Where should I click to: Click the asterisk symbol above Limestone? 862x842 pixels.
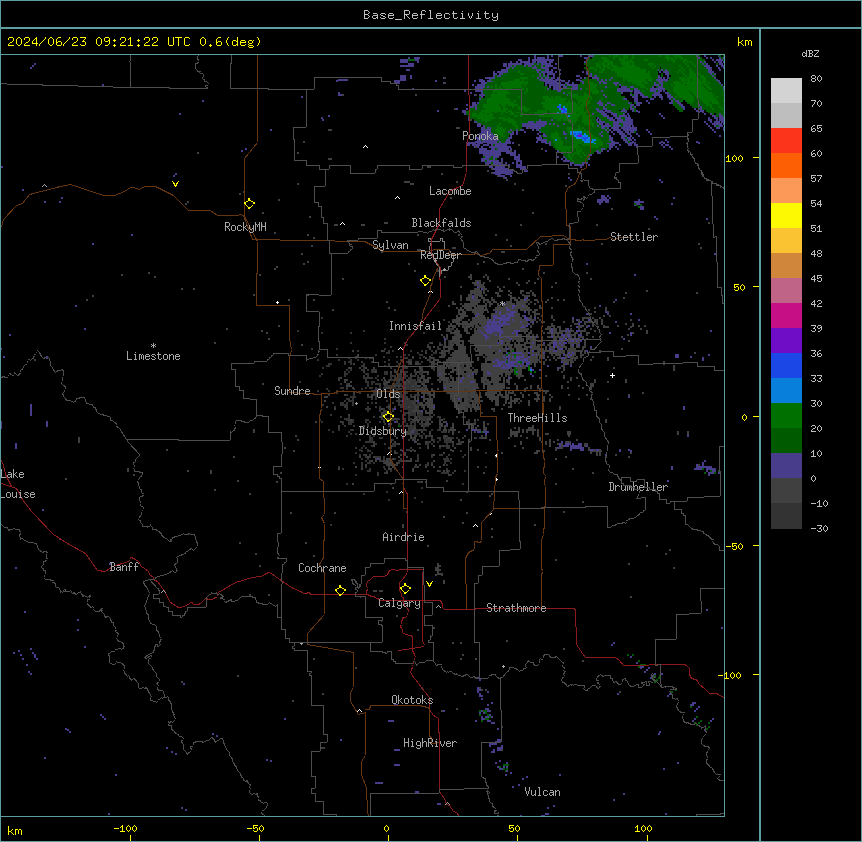(153, 346)
